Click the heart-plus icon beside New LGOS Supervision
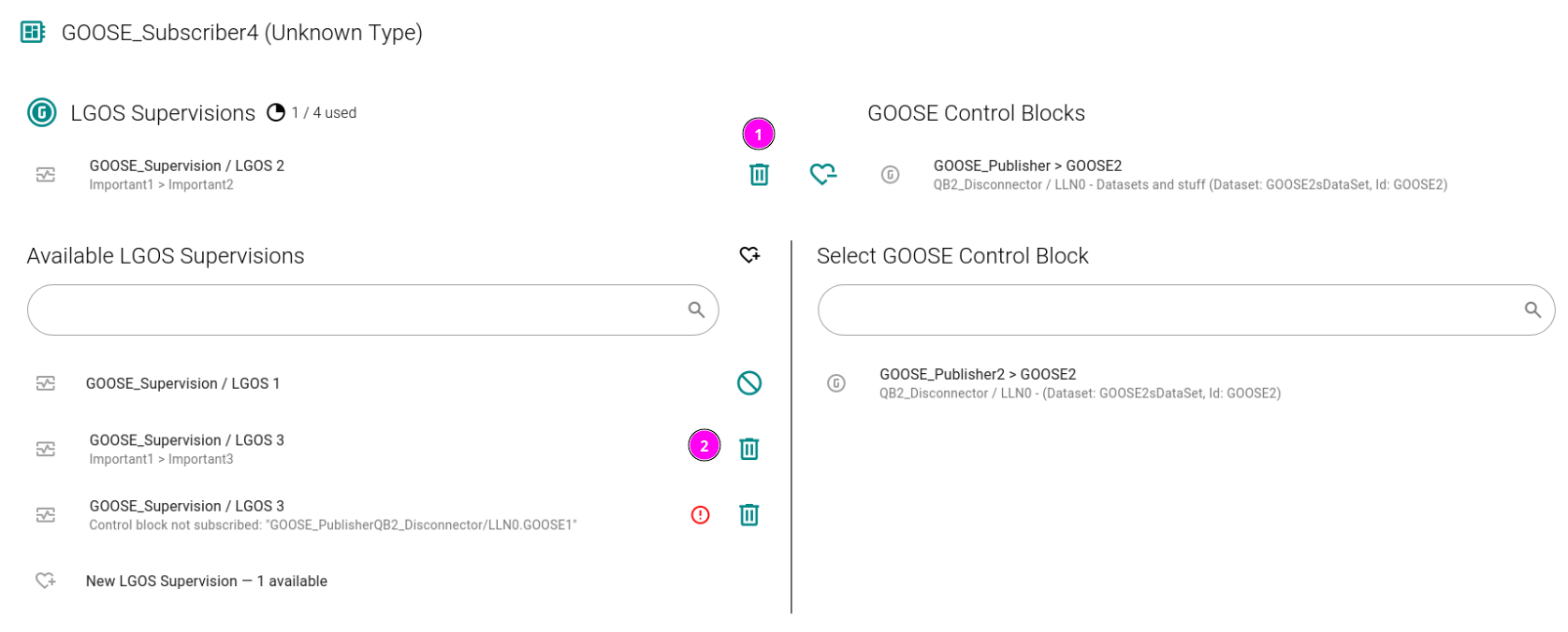Screen dimensions: 1568x632 click(46, 581)
